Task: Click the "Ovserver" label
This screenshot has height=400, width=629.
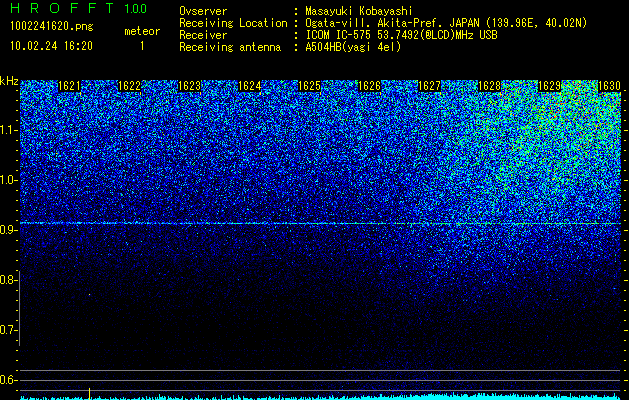Action: pos(203,11)
